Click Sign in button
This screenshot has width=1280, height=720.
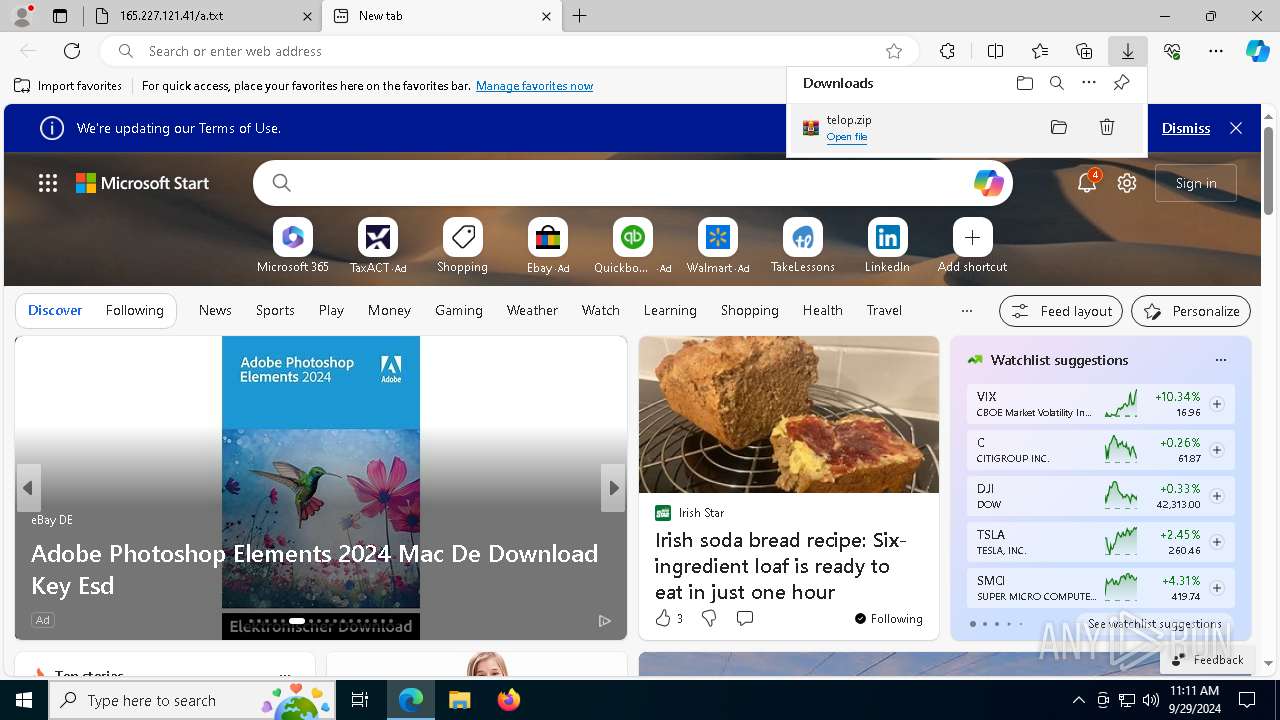click(x=1196, y=183)
